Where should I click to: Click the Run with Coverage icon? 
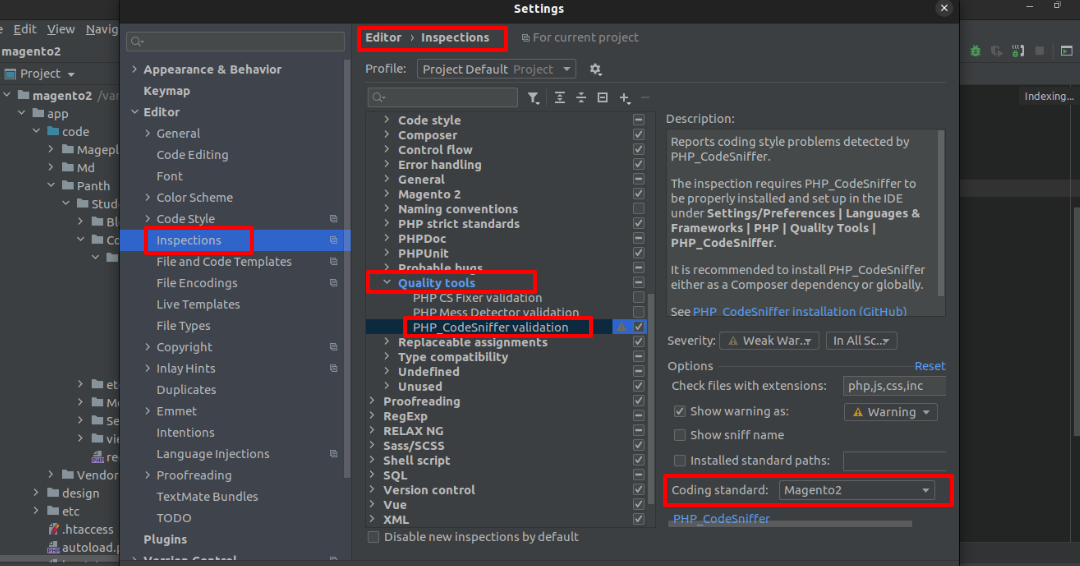click(997, 51)
